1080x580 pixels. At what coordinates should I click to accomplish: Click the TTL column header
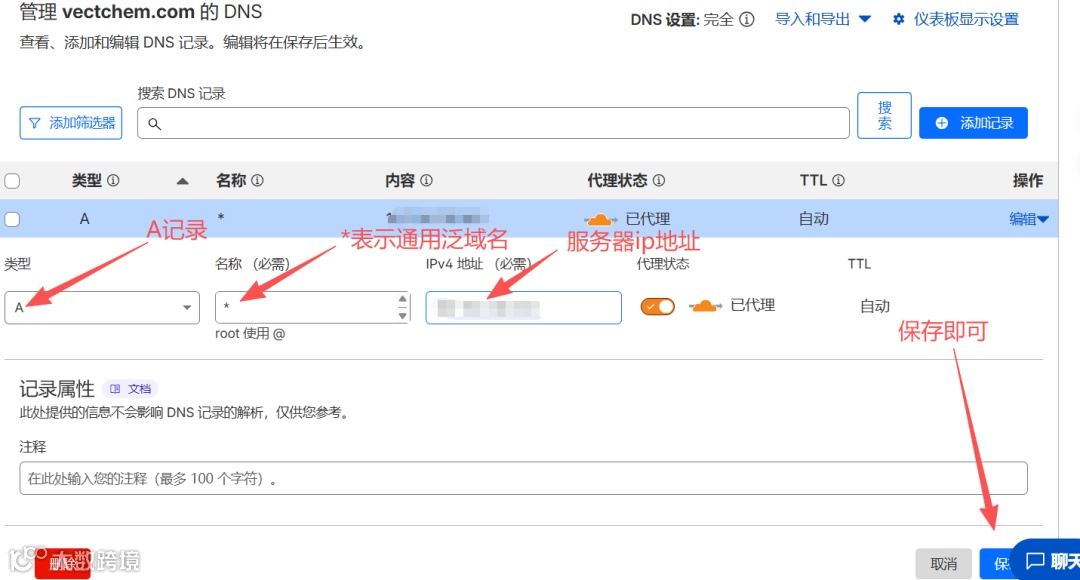coord(813,180)
